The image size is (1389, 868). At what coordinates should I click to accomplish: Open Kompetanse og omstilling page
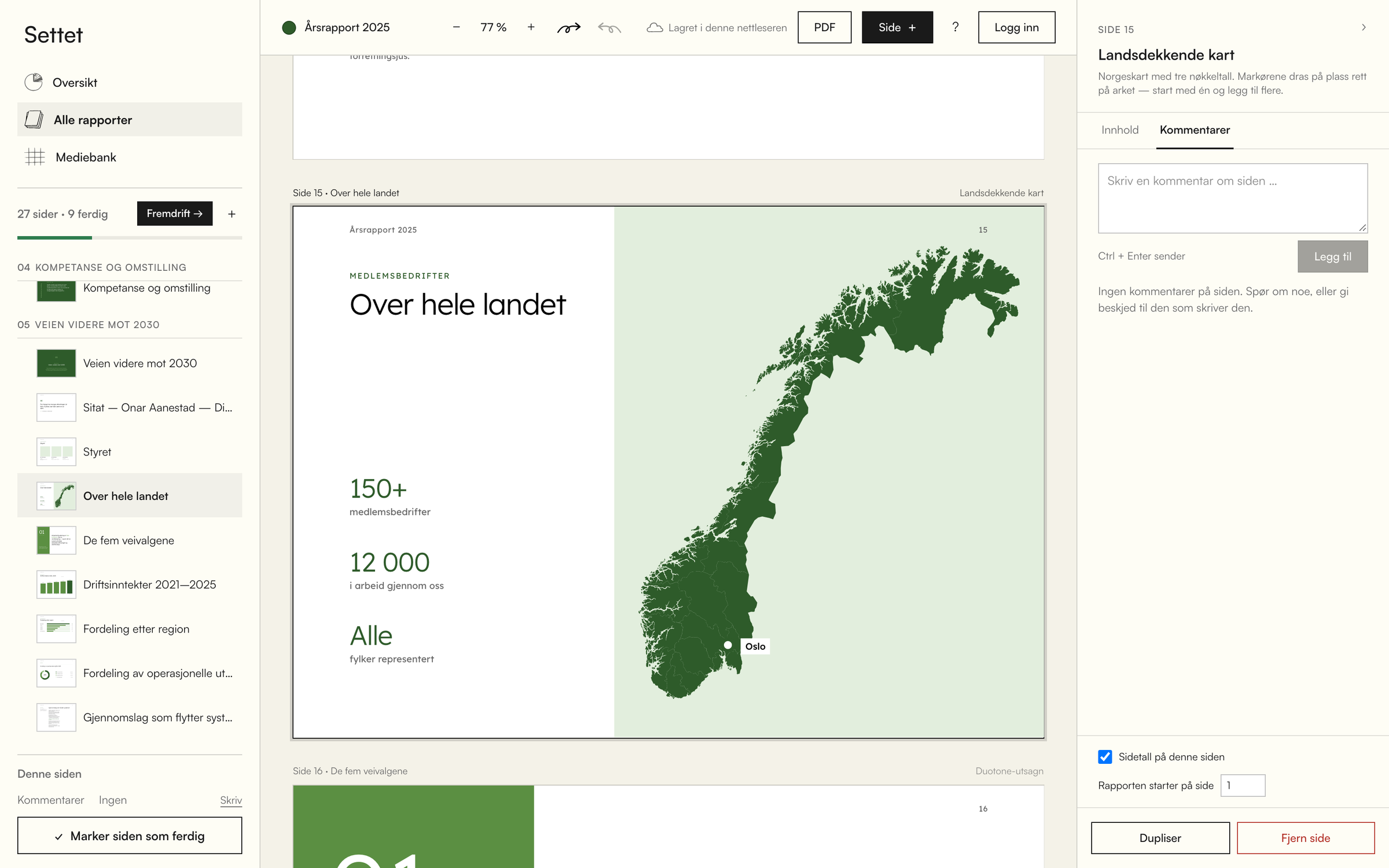pos(130,291)
